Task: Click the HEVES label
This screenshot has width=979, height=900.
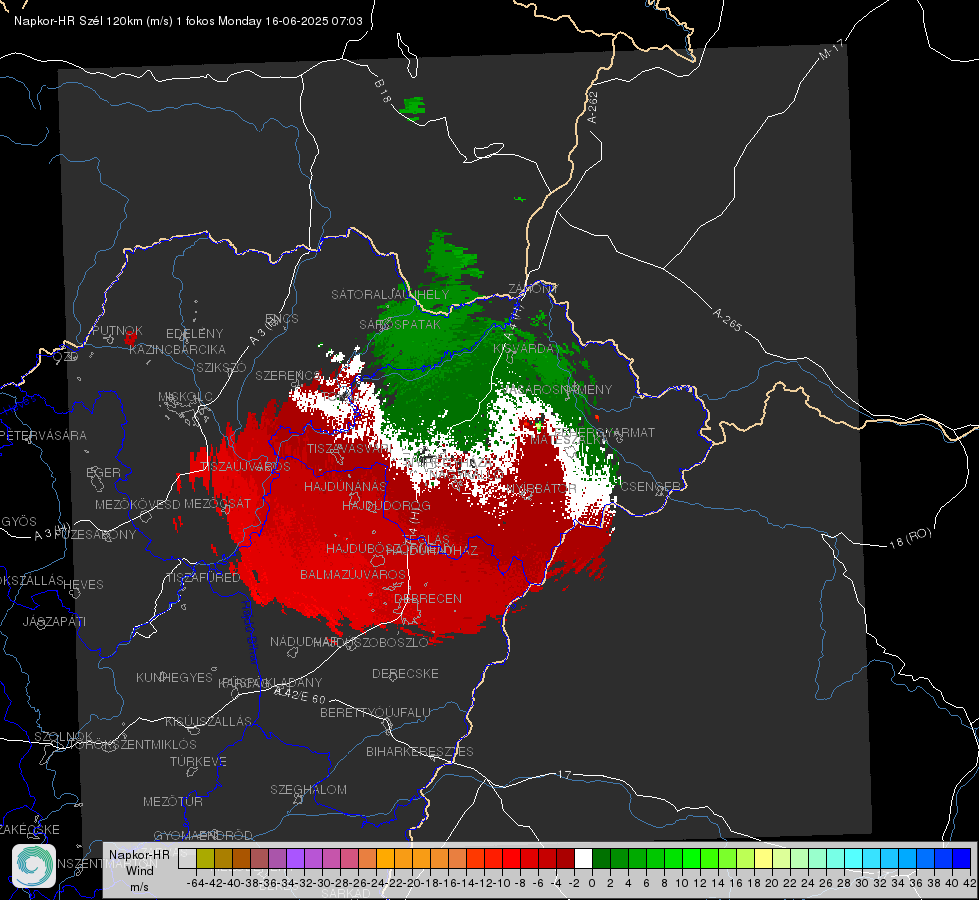Action: click(84, 585)
